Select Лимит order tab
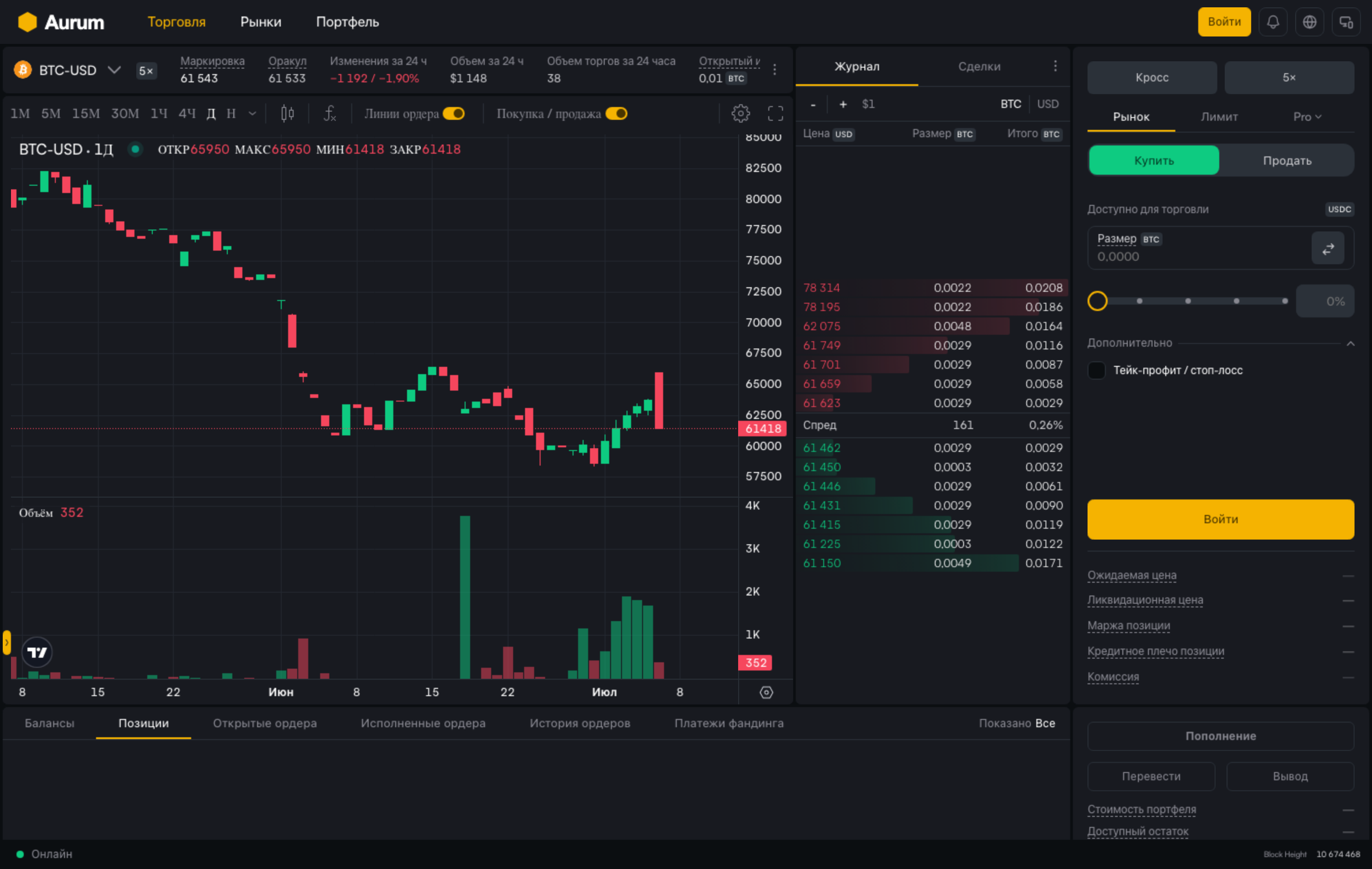 [x=1219, y=117]
